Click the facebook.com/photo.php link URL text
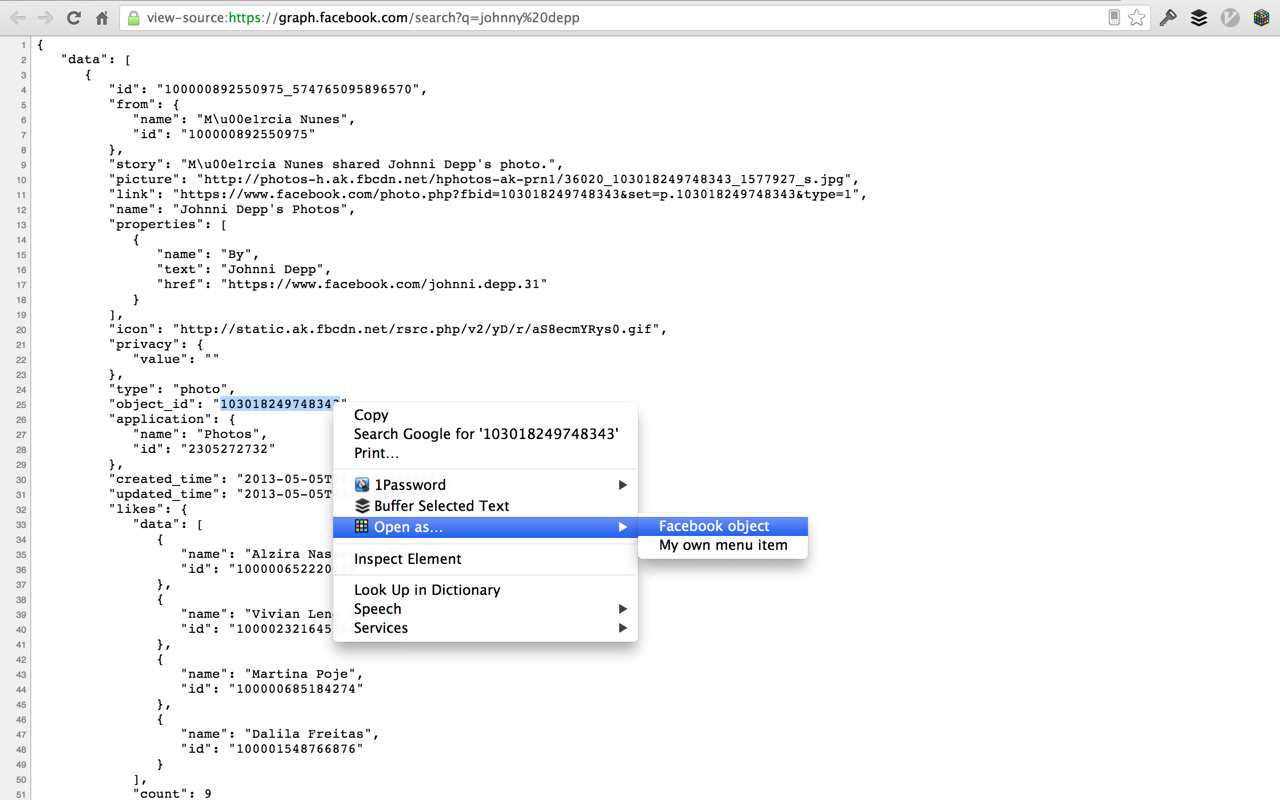 518,194
